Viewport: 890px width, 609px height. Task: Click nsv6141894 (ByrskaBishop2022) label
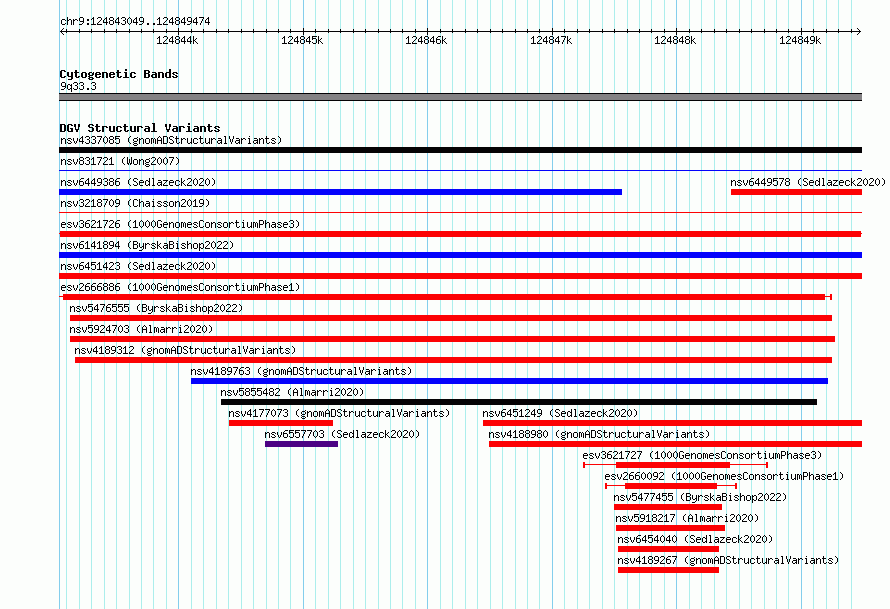pyautogui.click(x=147, y=245)
